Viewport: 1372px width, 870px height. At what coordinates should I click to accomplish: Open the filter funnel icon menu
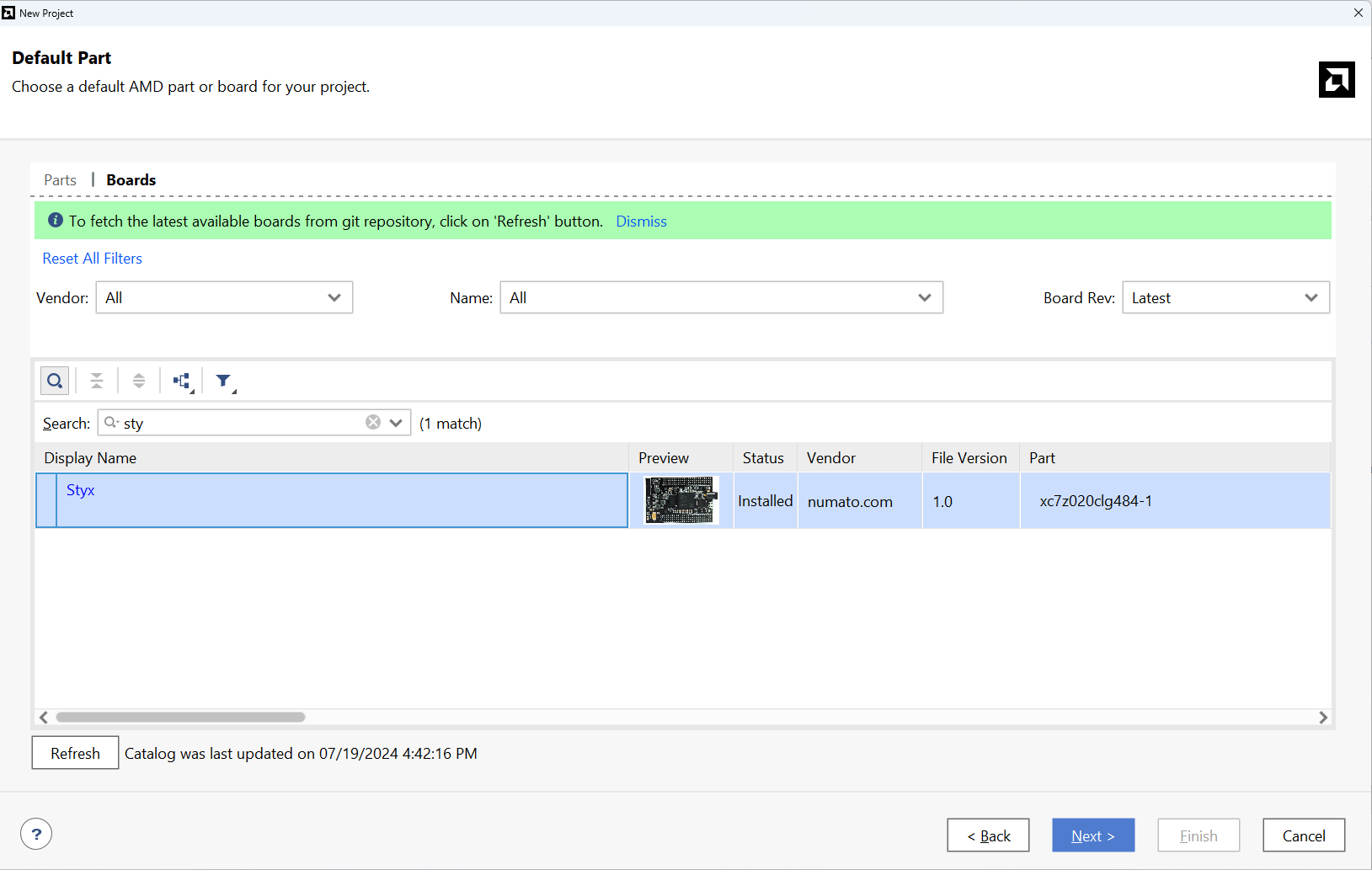click(224, 382)
